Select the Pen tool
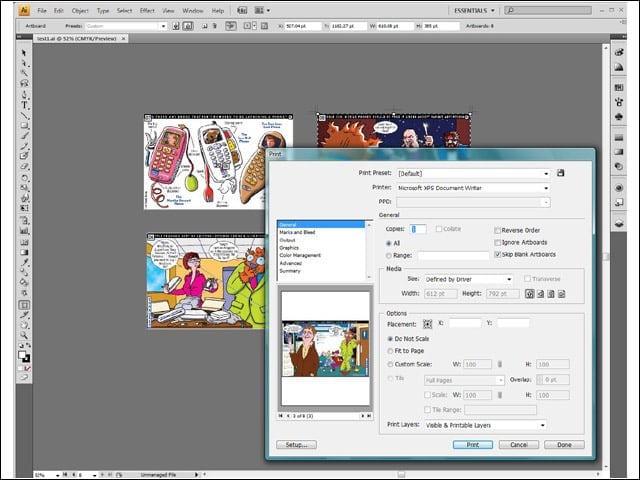Image resolution: width=640 pixels, height=480 pixels. pyautogui.click(x=24, y=95)
